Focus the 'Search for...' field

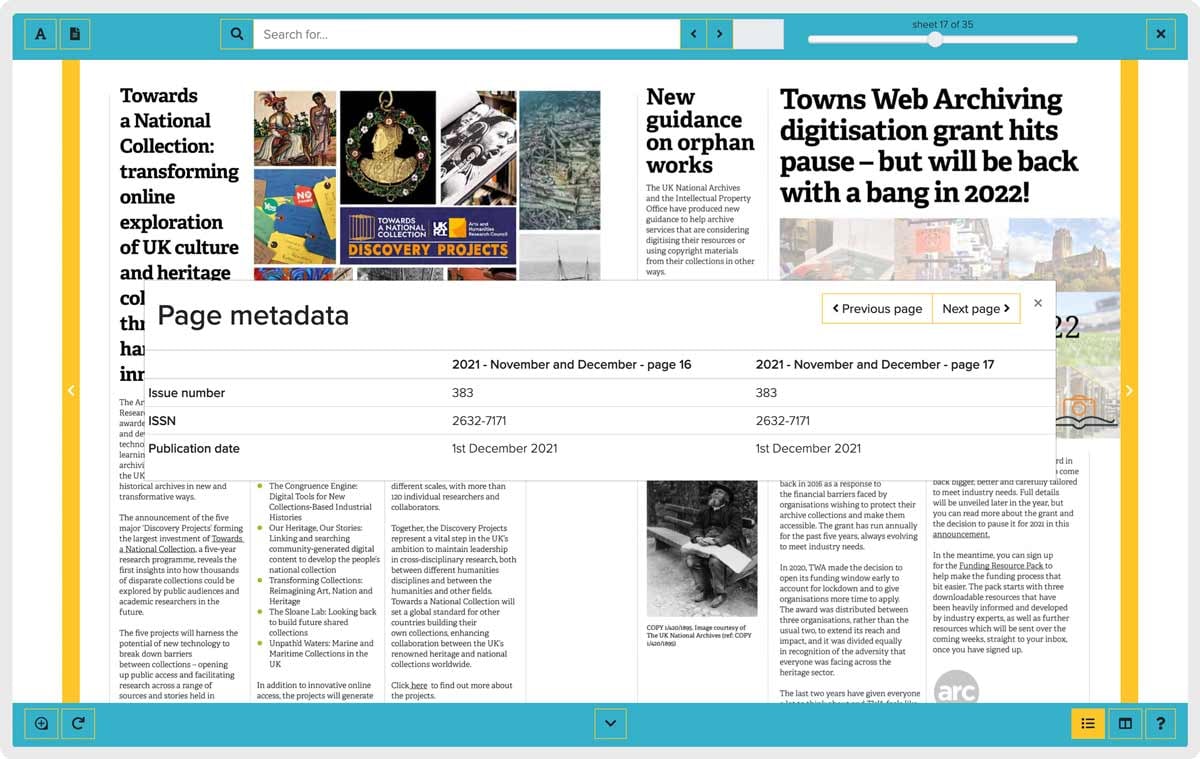point(466,34)
